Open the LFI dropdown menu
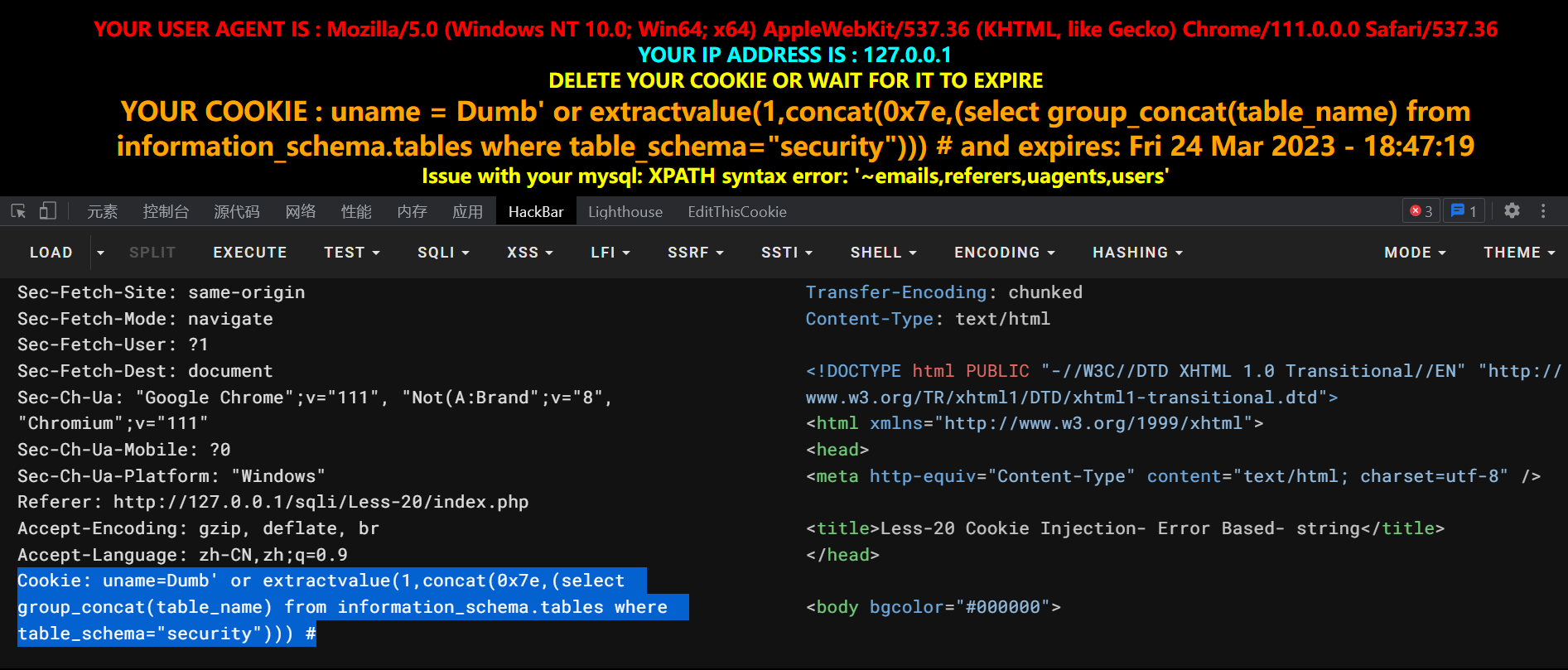 (610, 253)
